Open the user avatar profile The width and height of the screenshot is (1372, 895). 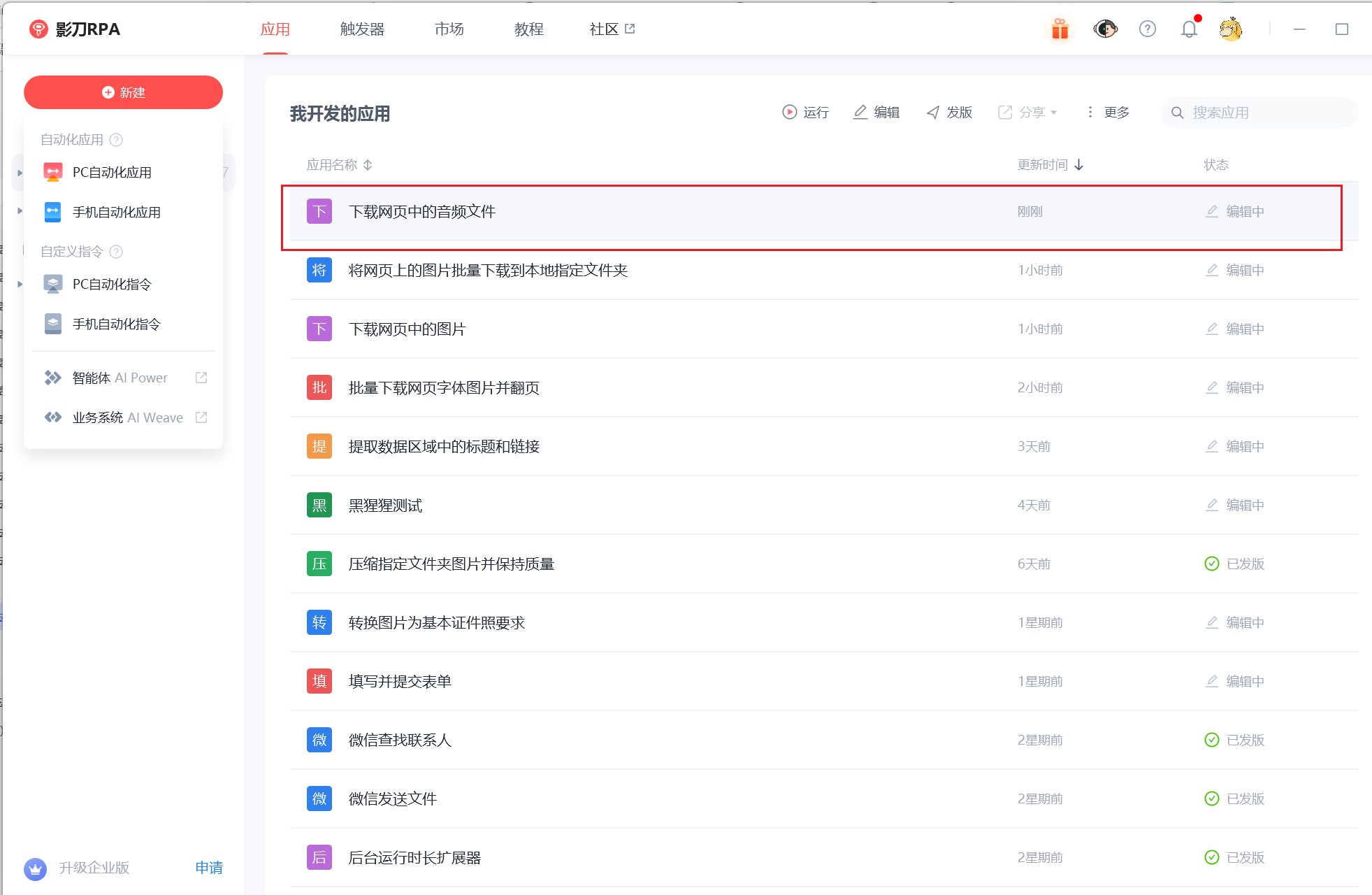tap(1230, 29)
